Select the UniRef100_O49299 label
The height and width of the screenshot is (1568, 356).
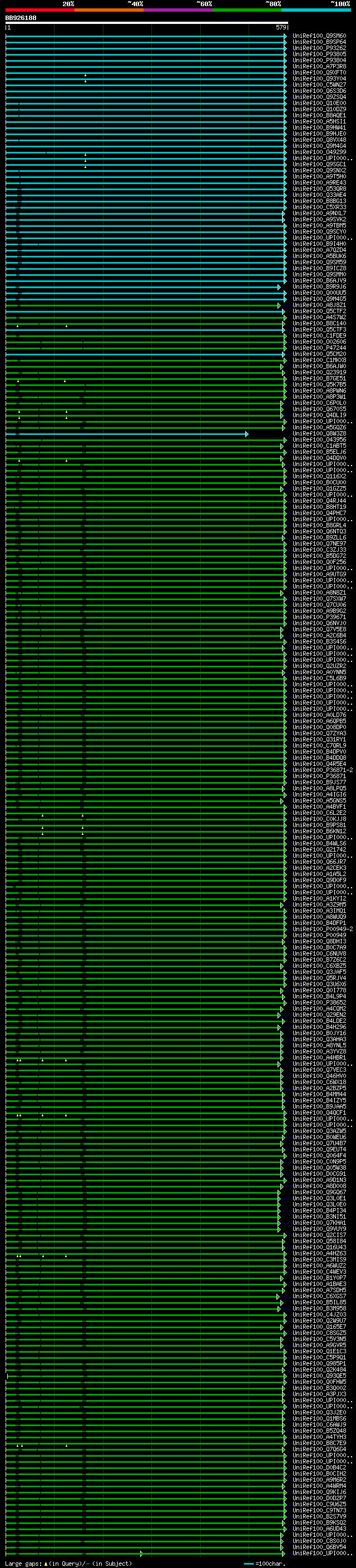coord(319,152)
